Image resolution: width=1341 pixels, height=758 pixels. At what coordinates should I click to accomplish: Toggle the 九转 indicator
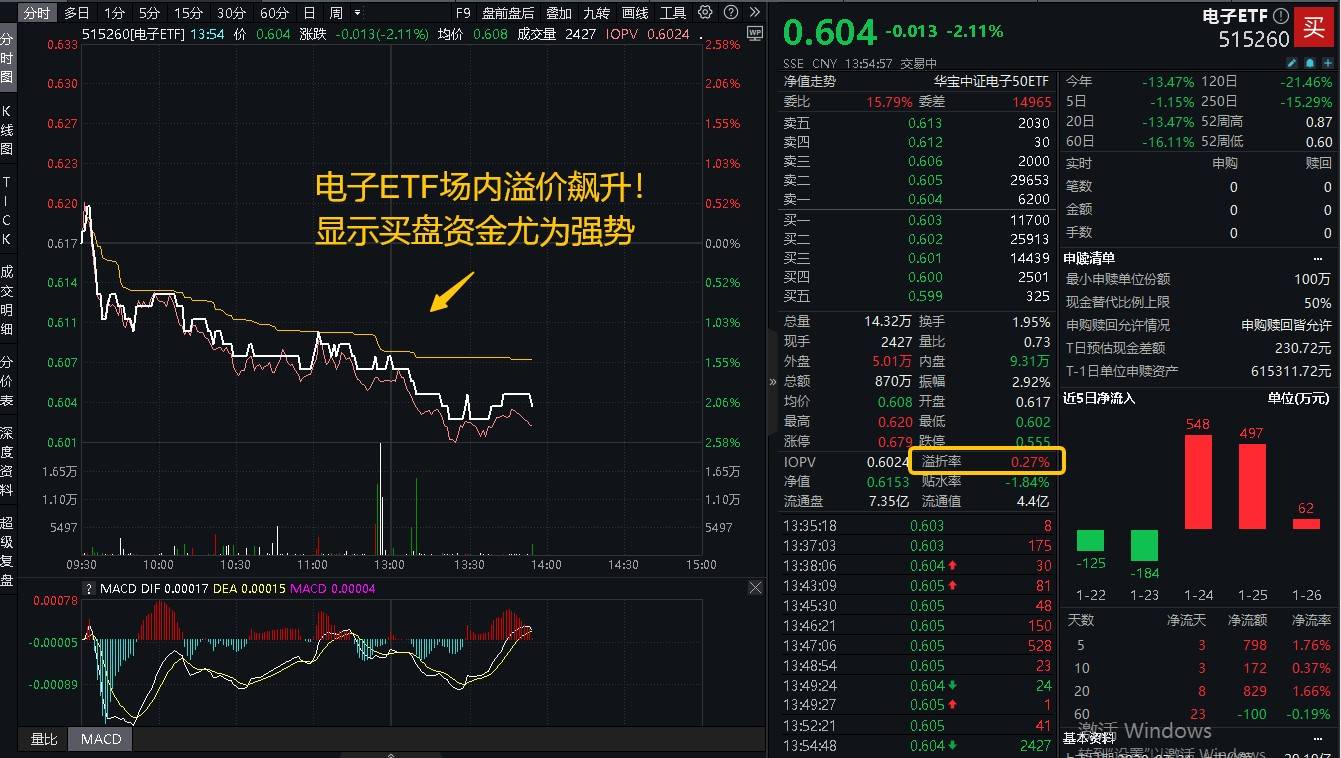coord(595,13)
